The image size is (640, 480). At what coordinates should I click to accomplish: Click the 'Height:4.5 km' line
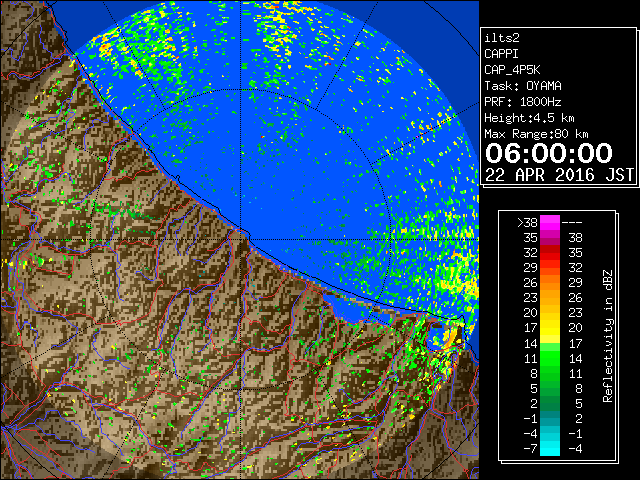tap(529, 118)
